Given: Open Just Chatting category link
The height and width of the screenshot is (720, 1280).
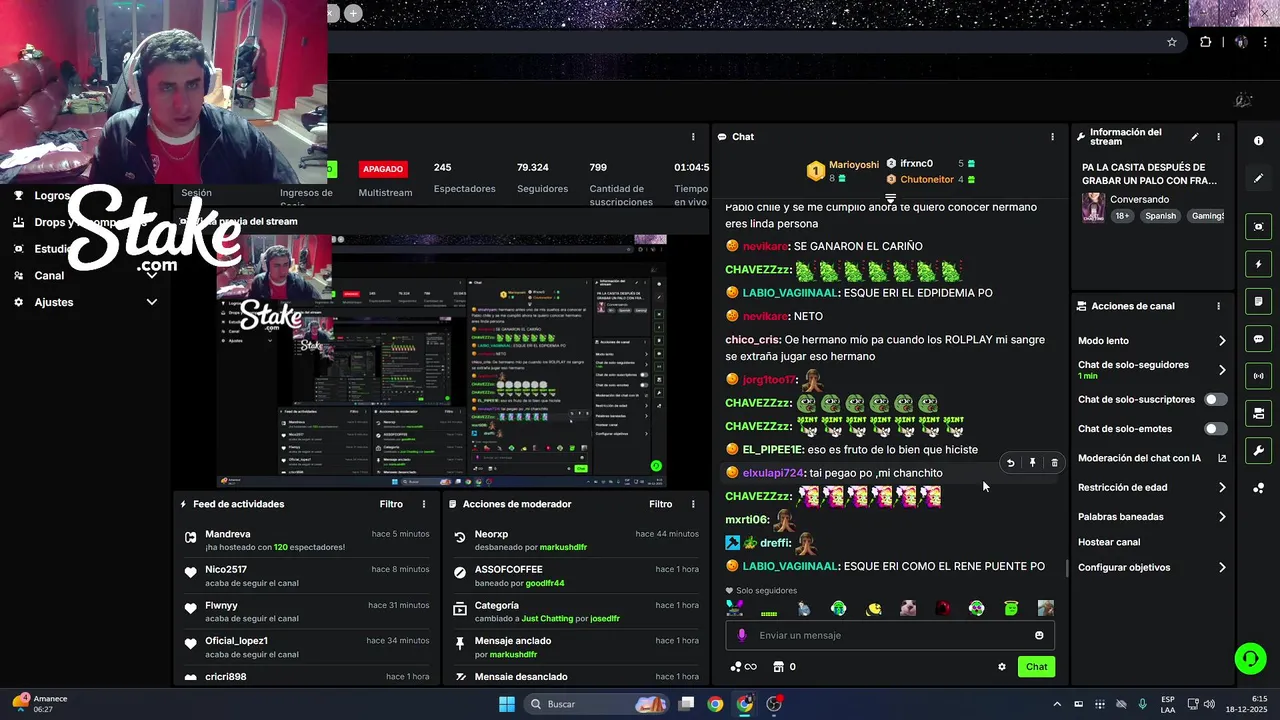Looking at the screenshot, I should (549, 618).
